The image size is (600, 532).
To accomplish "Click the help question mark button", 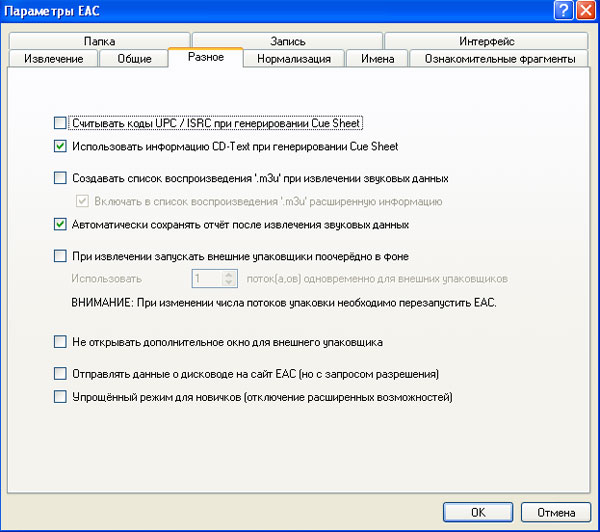I will click(563, 10).
